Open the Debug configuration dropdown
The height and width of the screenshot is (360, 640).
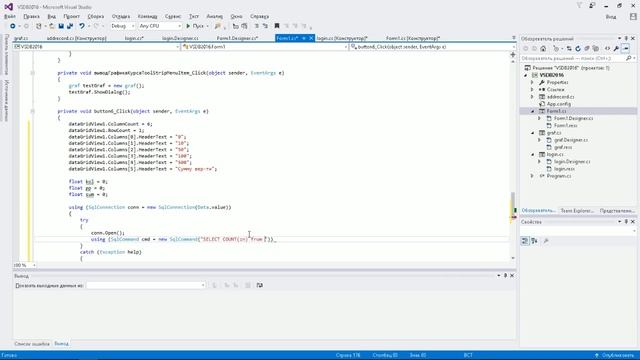122,26
